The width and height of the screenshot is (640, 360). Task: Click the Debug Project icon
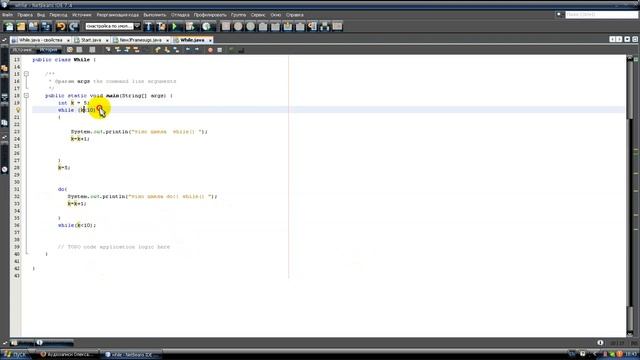[190, 27]
